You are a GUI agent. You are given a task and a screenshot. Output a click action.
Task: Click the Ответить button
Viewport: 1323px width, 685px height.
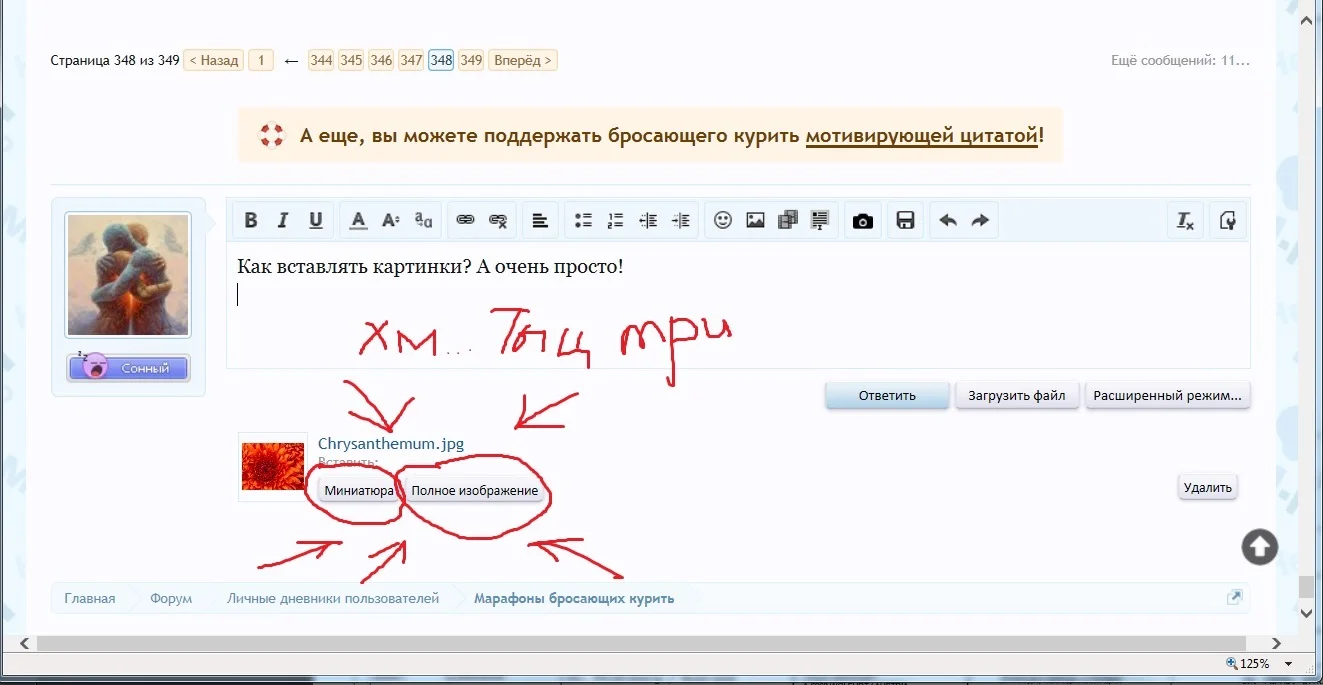[x=887, y=395]
